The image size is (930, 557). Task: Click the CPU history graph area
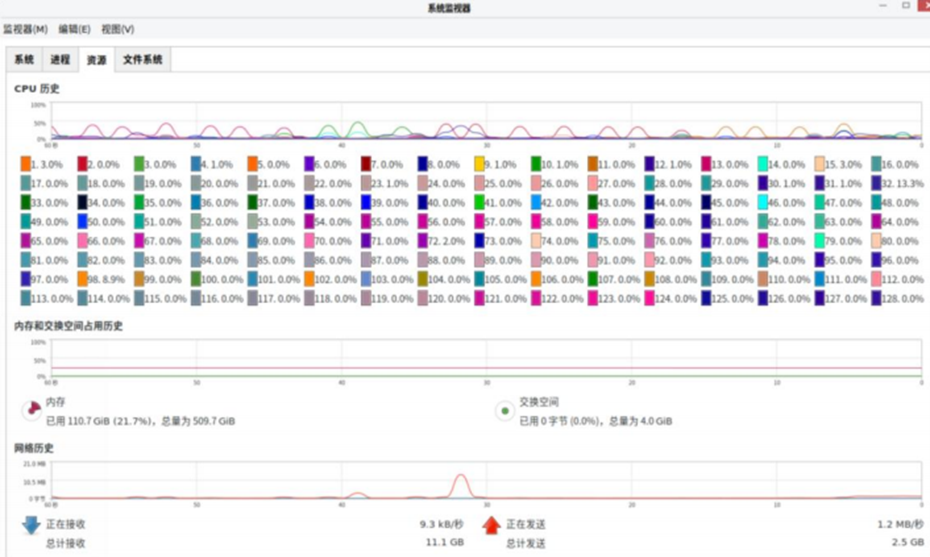click(x=486, y=121)
